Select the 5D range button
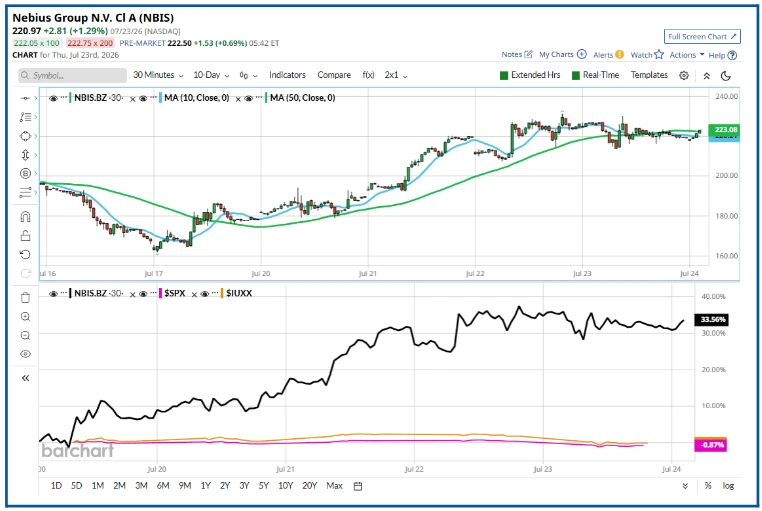Viewport: 762px width, 511px height. (76, 486)
